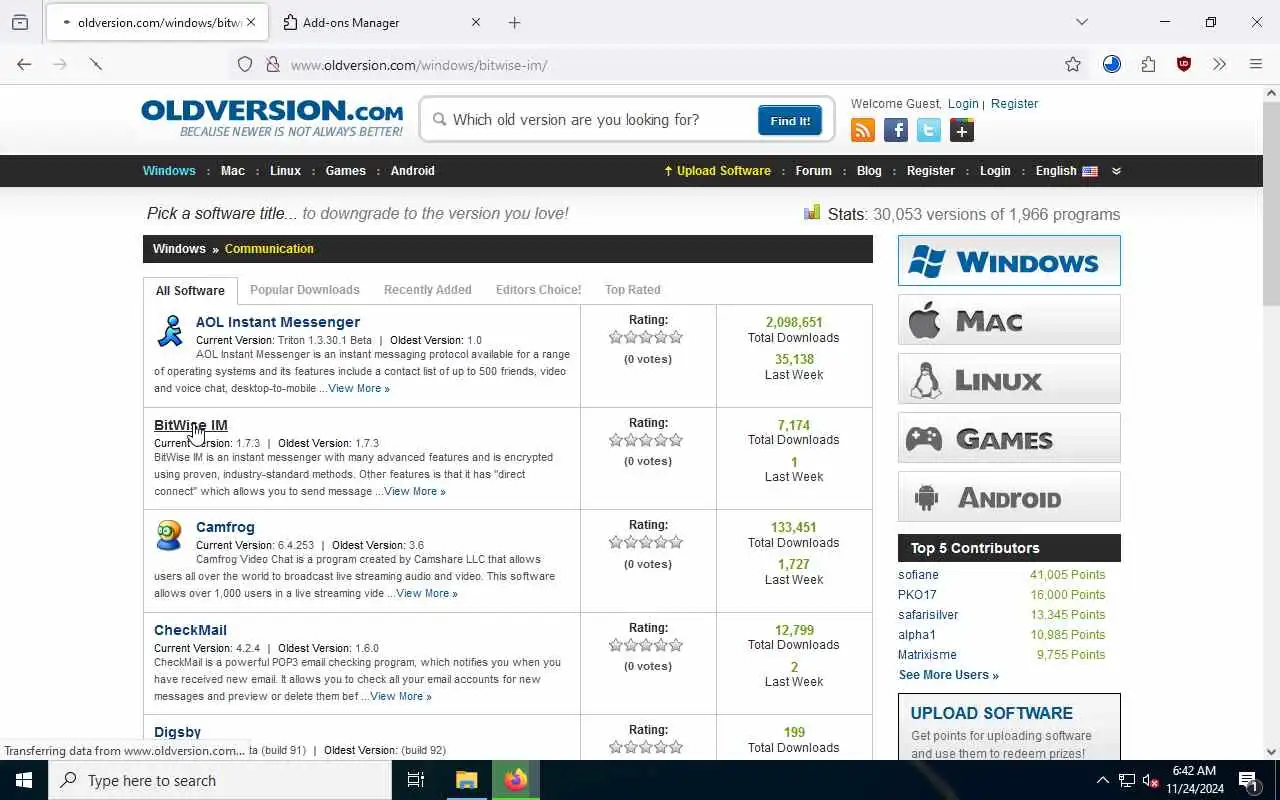Expand the more-tools chevron in Firefox toolbar
1280x800 pixels.
(x=1219, y=64)
